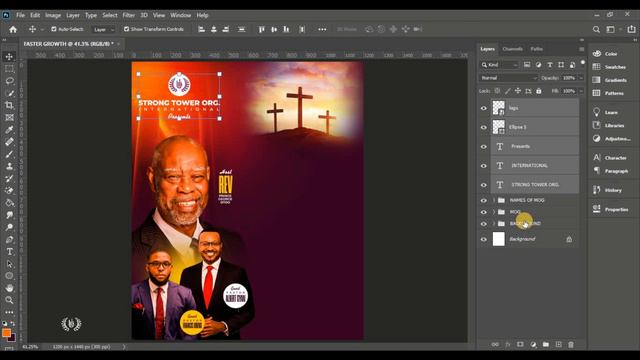Select the Path Selection tool

click(x=9, y=264)
